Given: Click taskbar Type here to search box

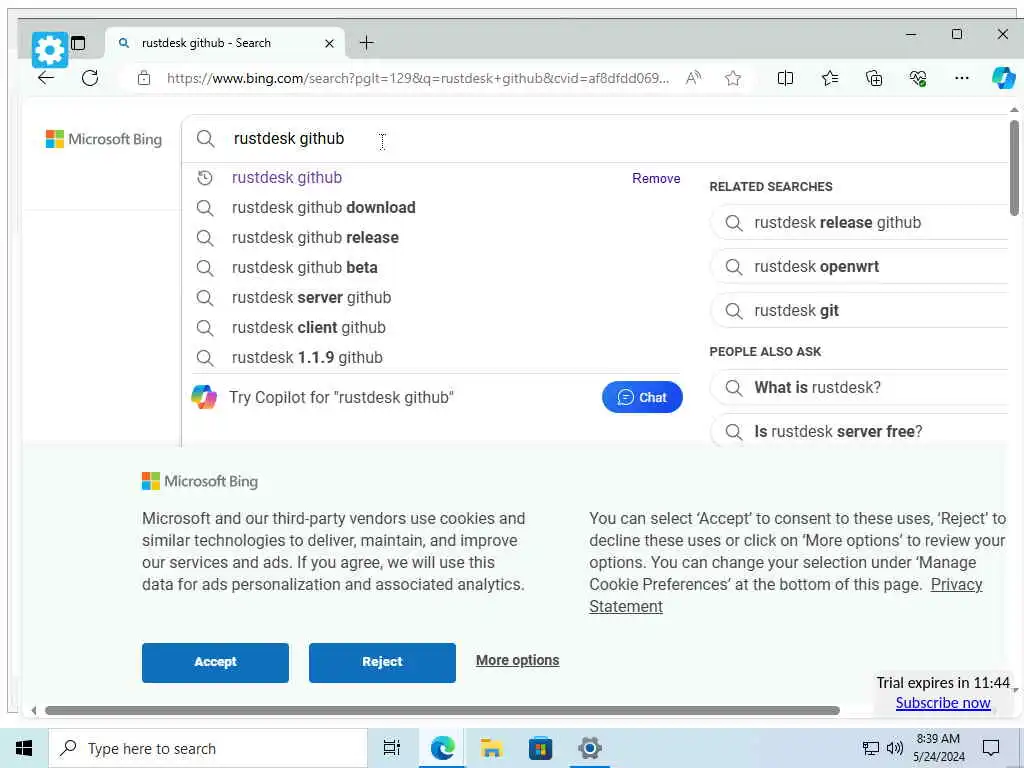Looking at the screenshot, I should click(208, 748).
